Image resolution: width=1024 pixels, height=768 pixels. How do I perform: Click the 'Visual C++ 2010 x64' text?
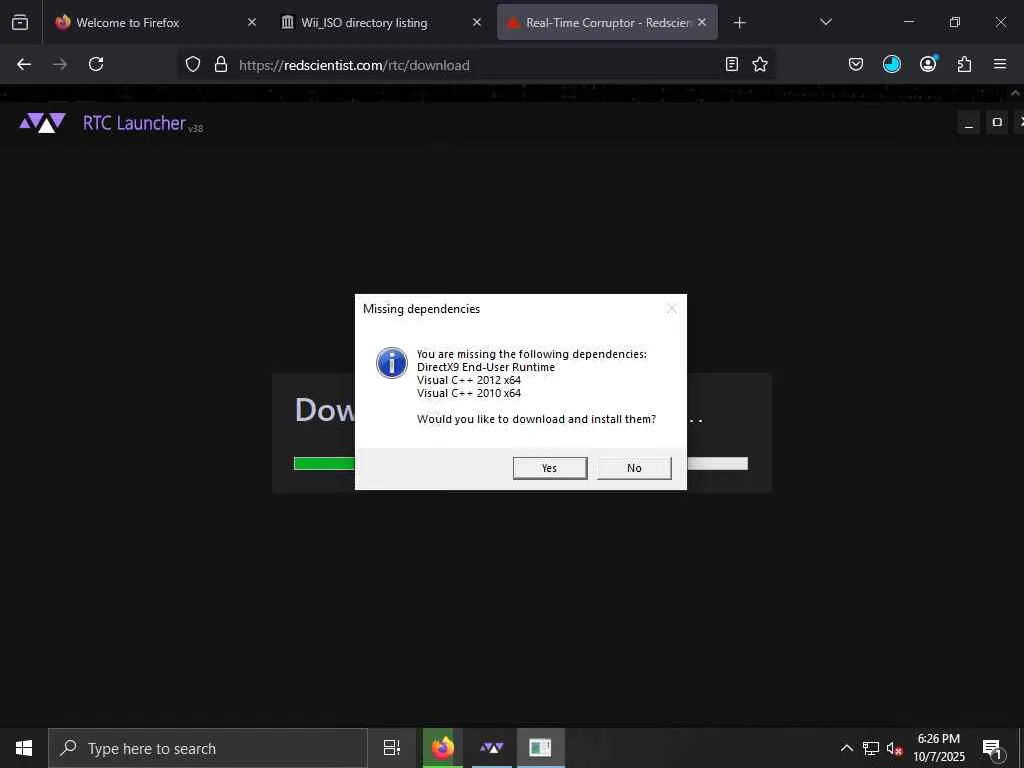(x=469, y=393)
